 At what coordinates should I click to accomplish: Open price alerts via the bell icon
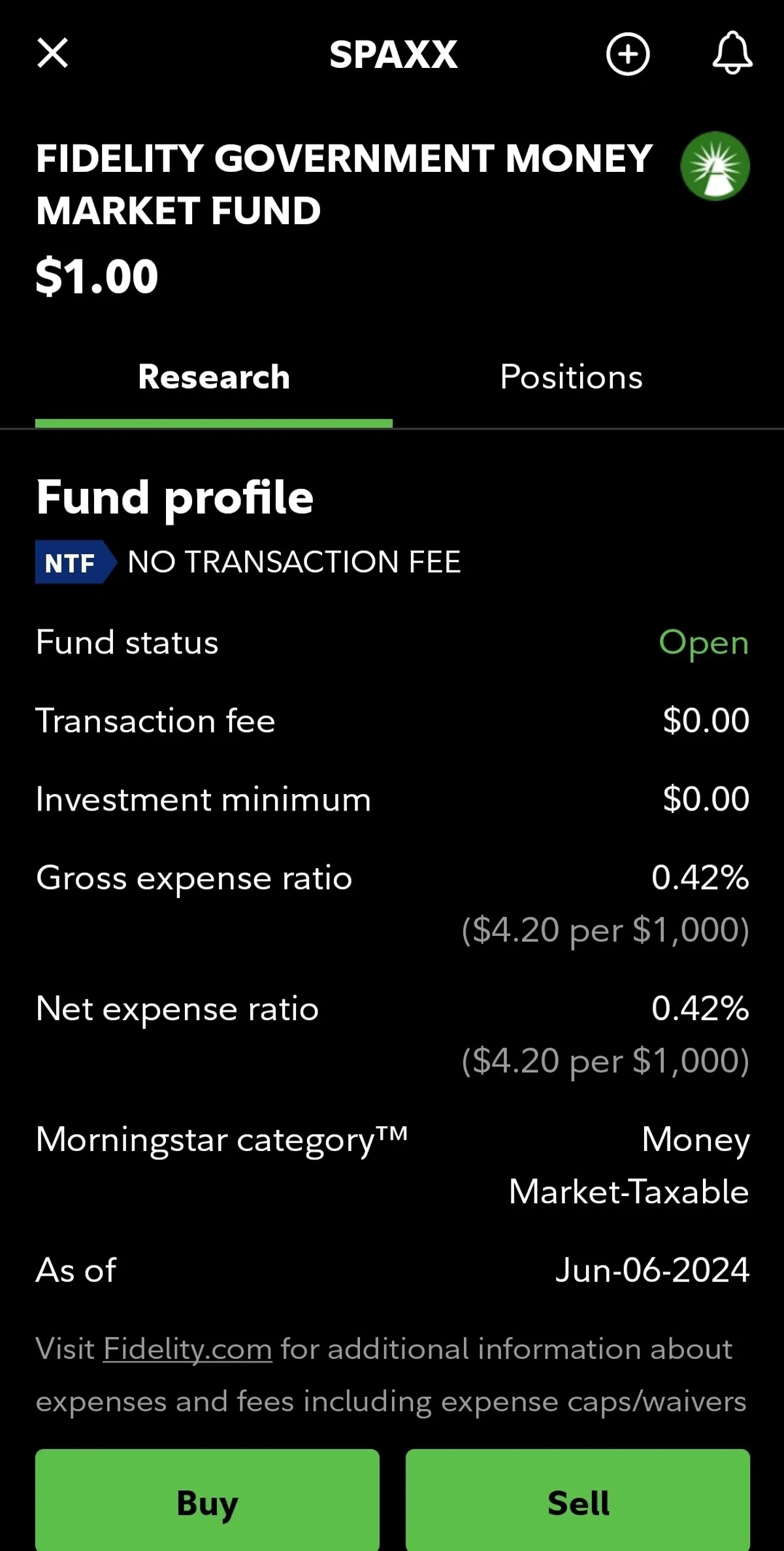point(732,53)
